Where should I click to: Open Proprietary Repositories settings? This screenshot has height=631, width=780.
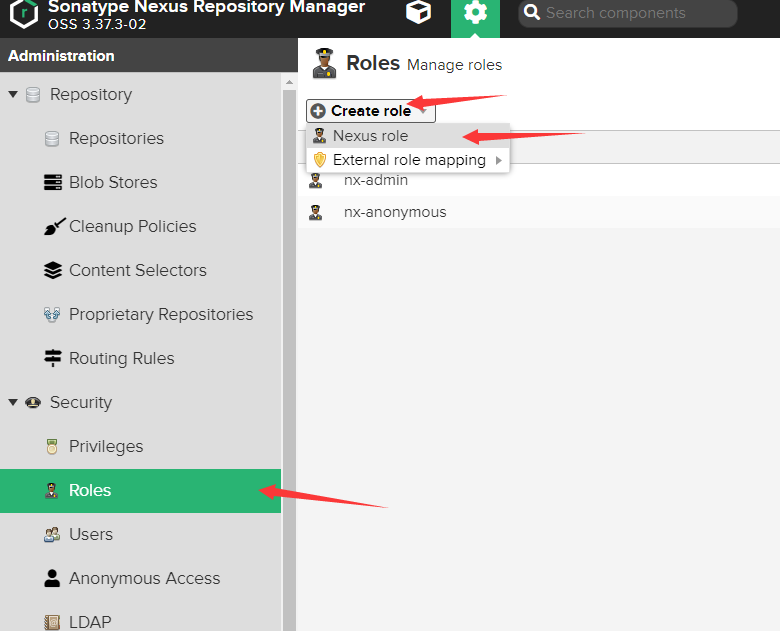pos(161,315)
